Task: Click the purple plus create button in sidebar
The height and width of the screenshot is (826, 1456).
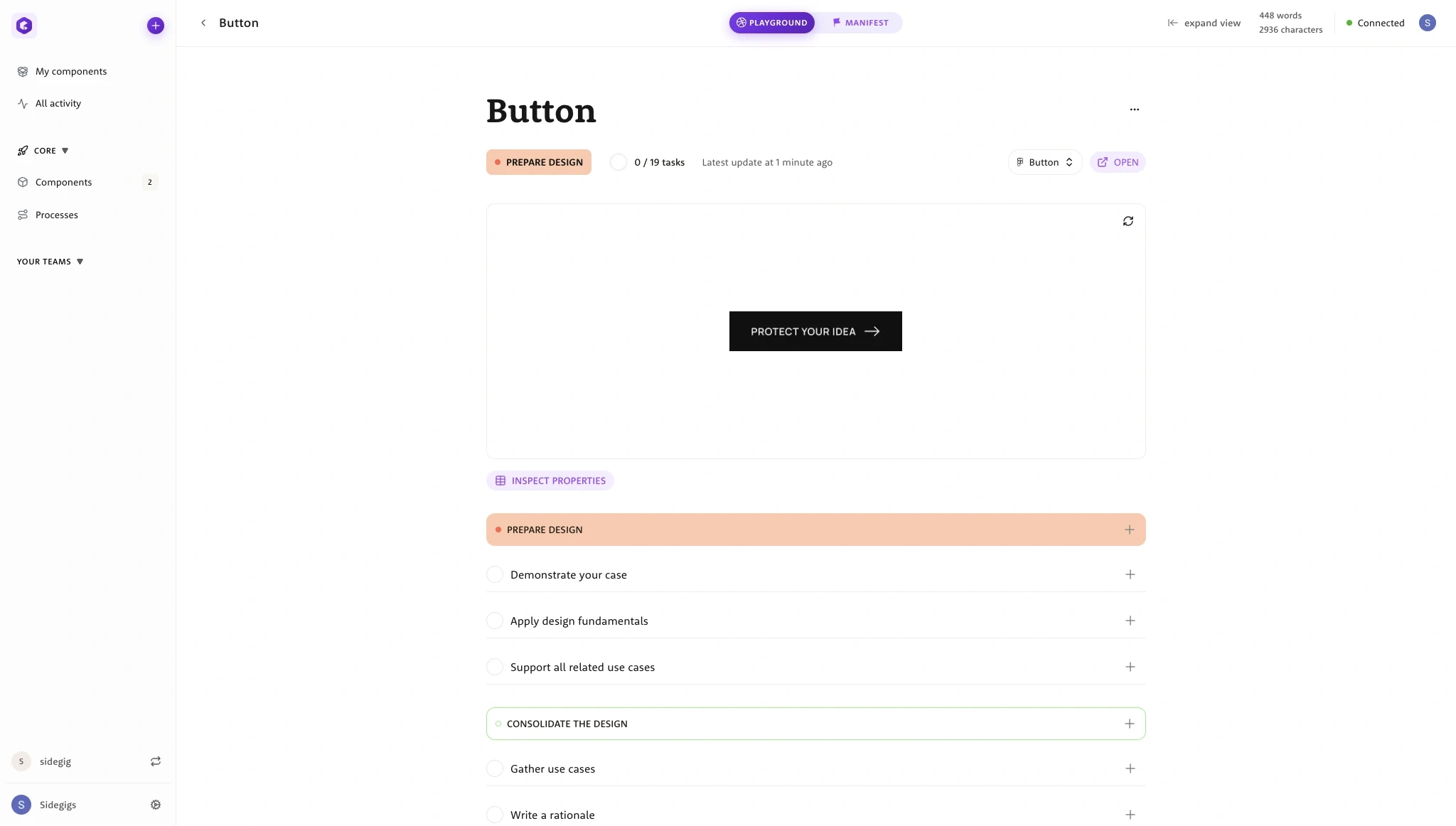Action: pos(156,26)
